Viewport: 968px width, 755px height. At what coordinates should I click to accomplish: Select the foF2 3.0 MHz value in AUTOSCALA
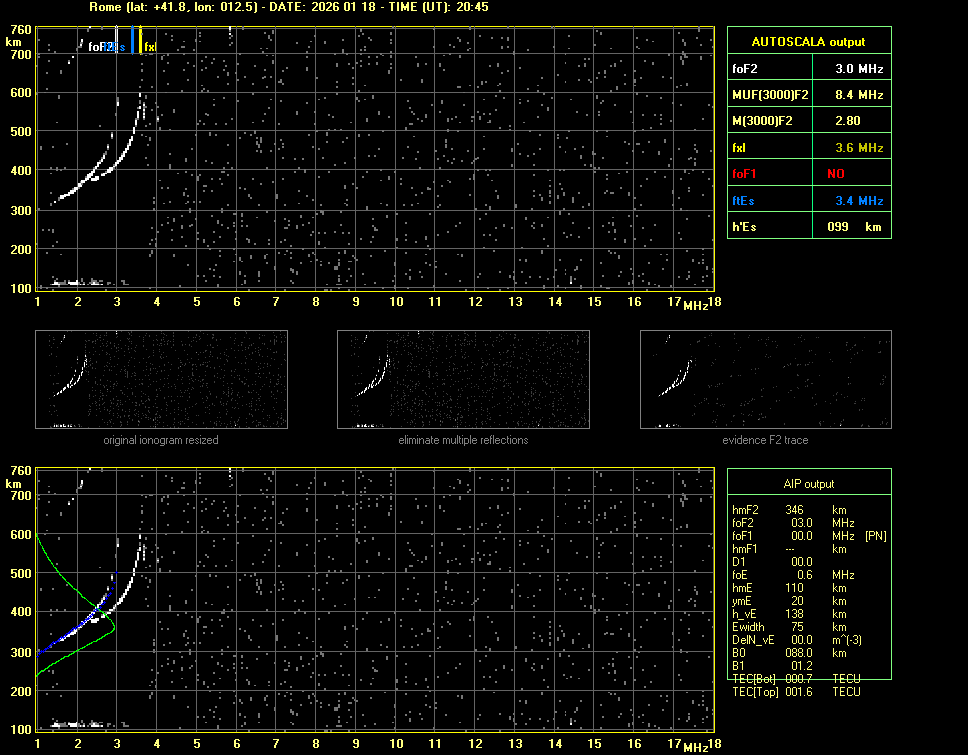(859, 69)
